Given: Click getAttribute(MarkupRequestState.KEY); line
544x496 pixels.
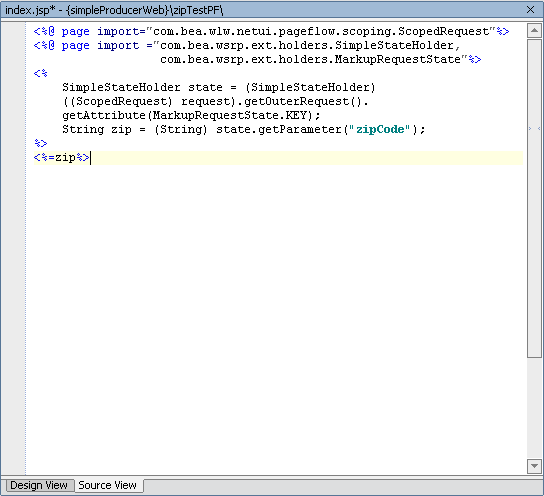Looking at the screenshot, I should click(x=191, y=116).
